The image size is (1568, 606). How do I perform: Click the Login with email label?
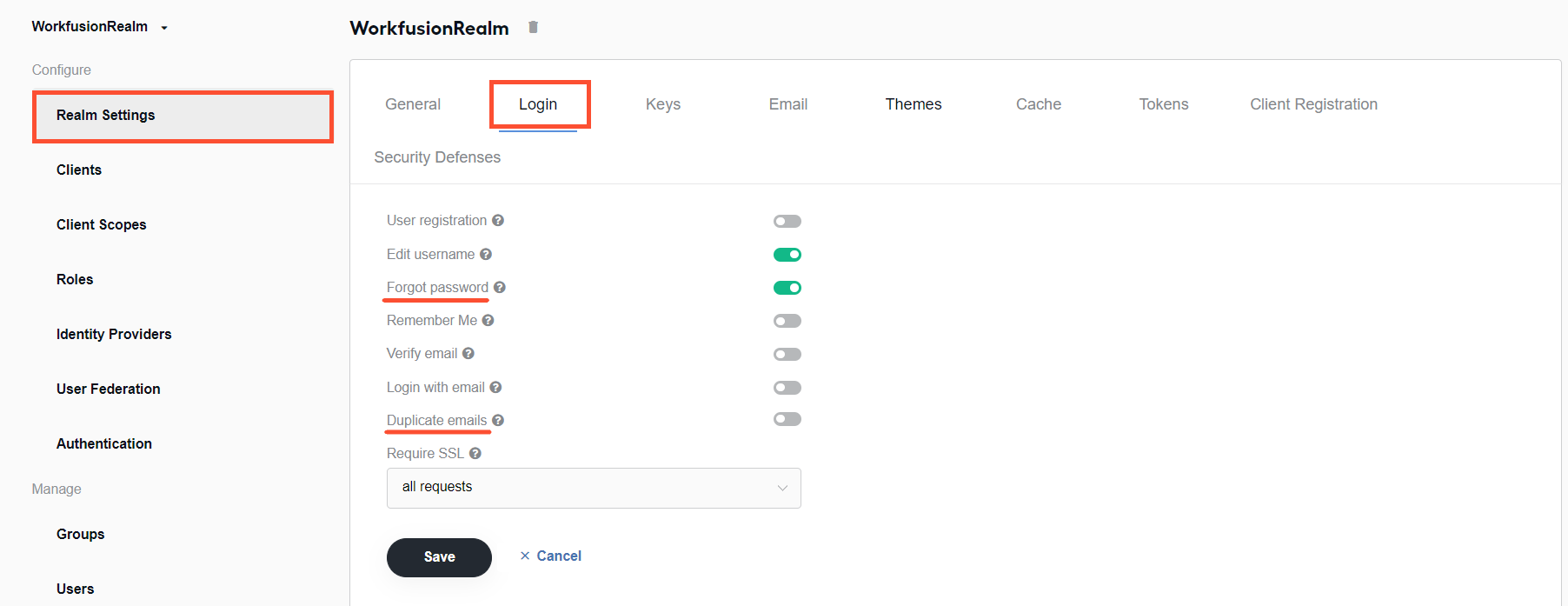click(x=435, y=388)
